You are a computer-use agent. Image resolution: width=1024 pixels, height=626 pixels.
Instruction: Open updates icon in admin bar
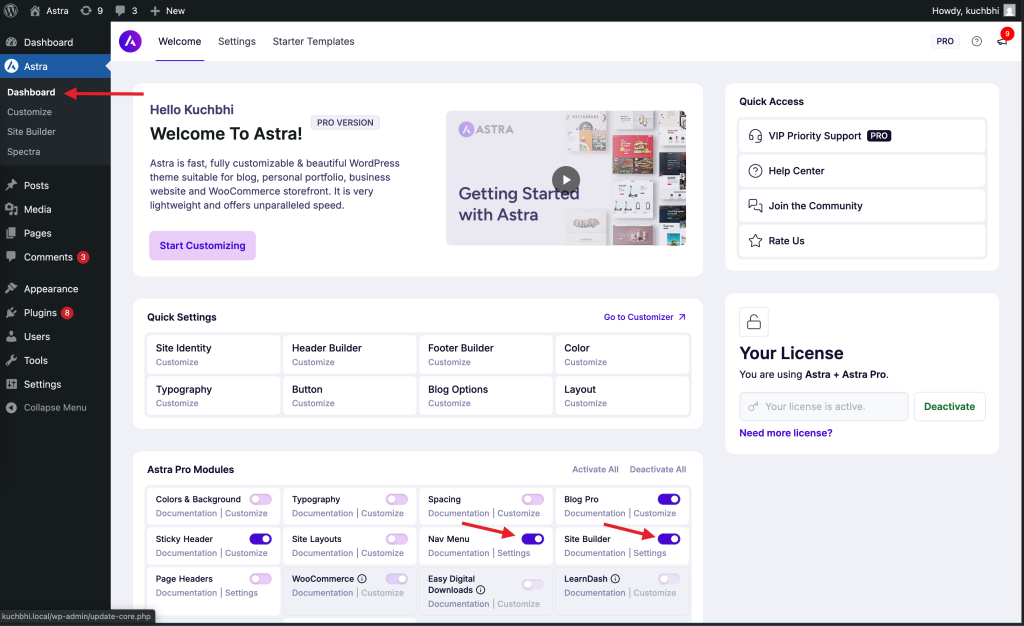91,10
